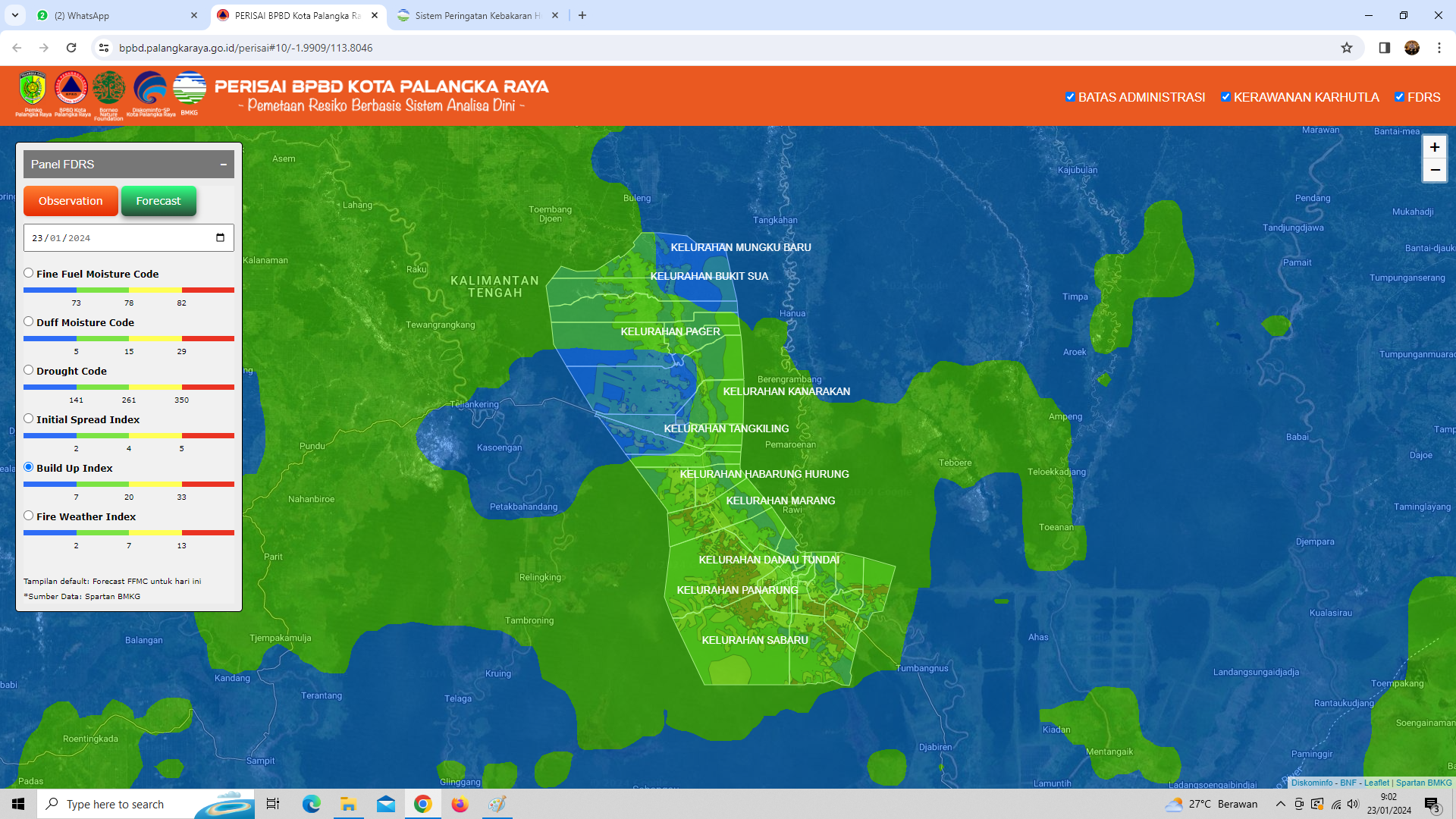The width and height of the screenshot is (1456, 819).
Task: Click KELURAHAN KANARAKAN map label
Action: (786, 391)
